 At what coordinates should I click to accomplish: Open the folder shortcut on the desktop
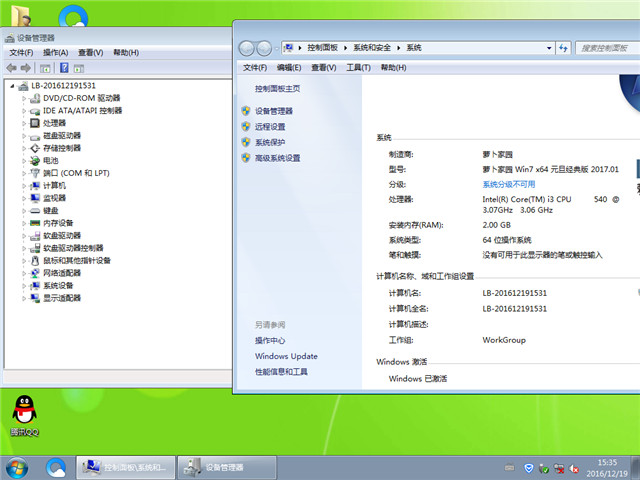(x=20, y=16)
